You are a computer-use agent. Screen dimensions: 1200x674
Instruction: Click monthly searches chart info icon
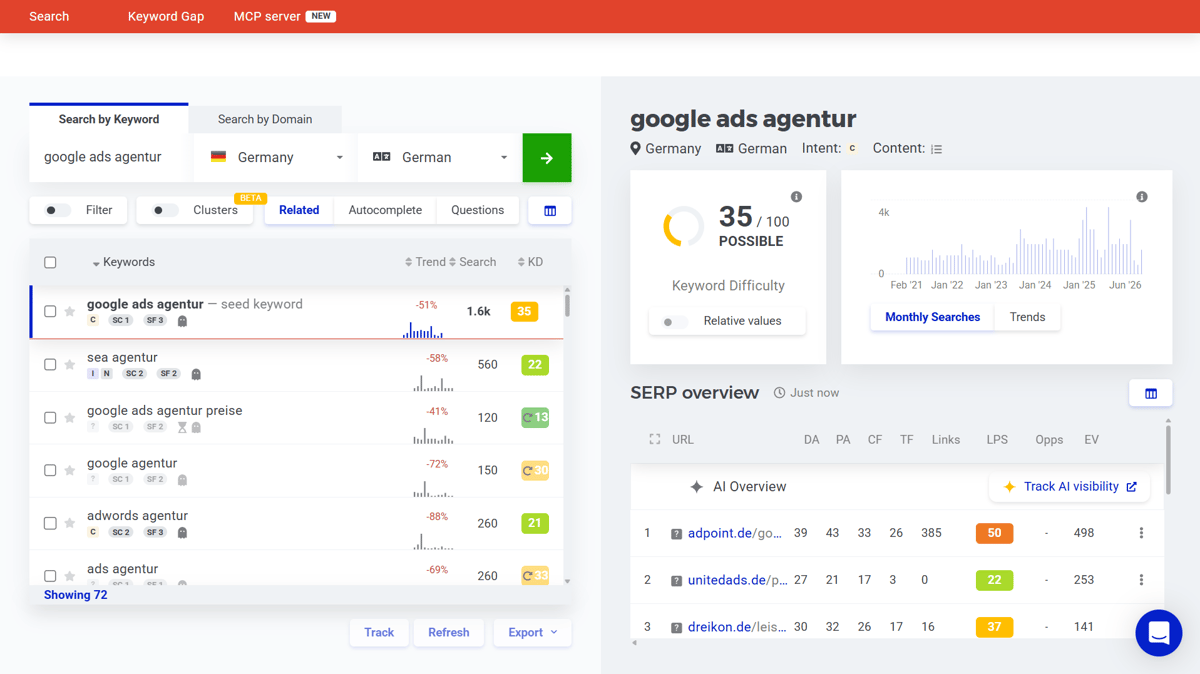pos(1141,197)
